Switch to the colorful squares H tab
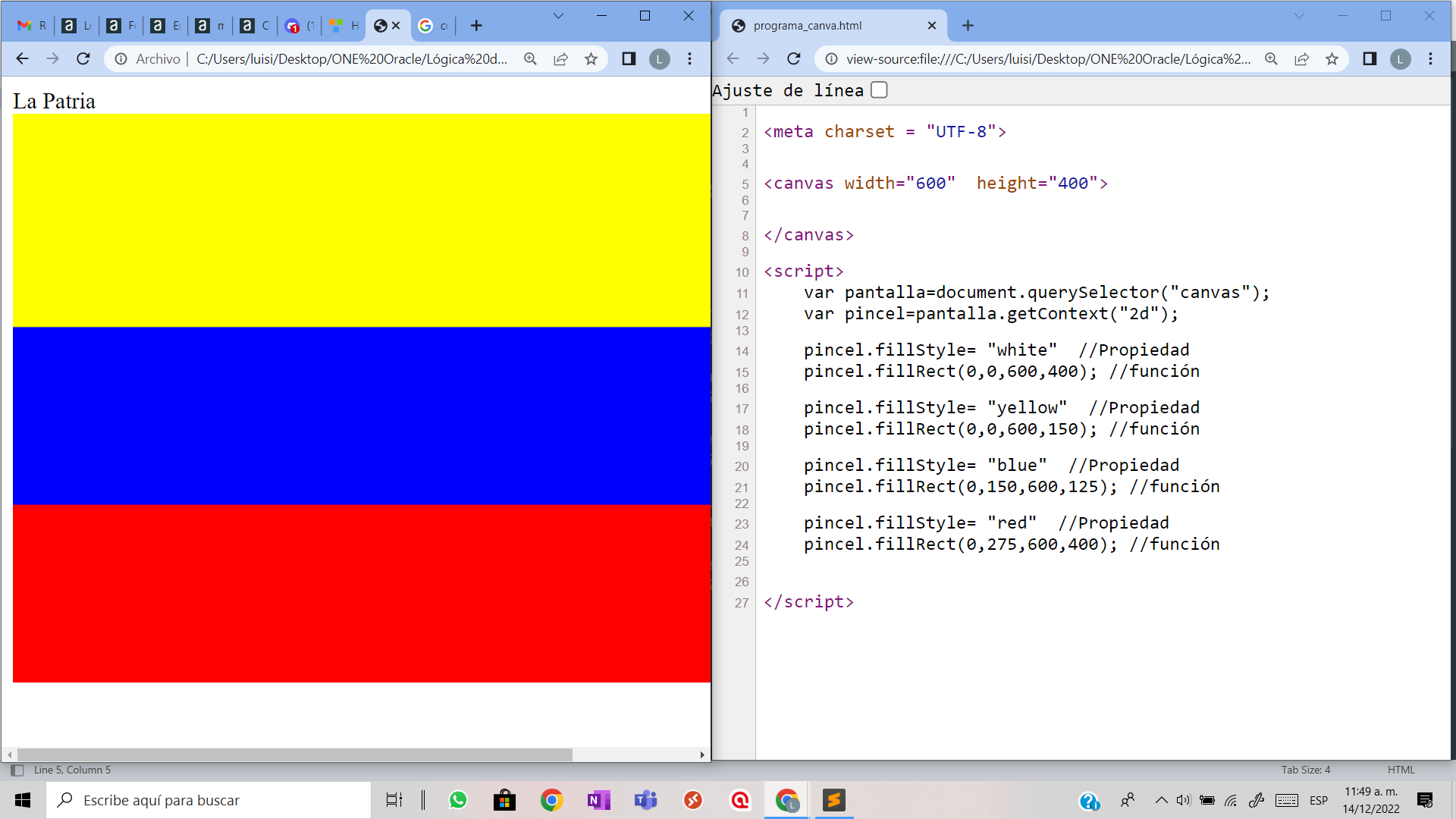The image size is (1456, 819). [x=344, y=26]
